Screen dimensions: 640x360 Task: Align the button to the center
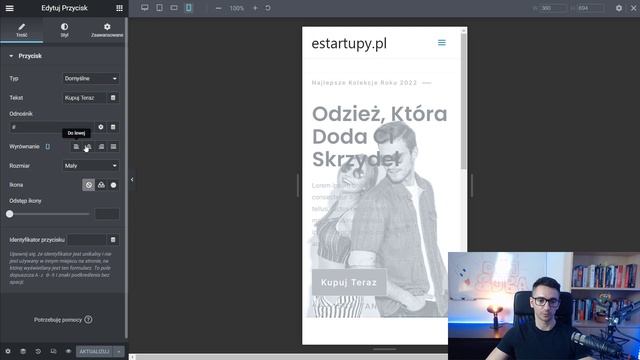coord(89,147)
